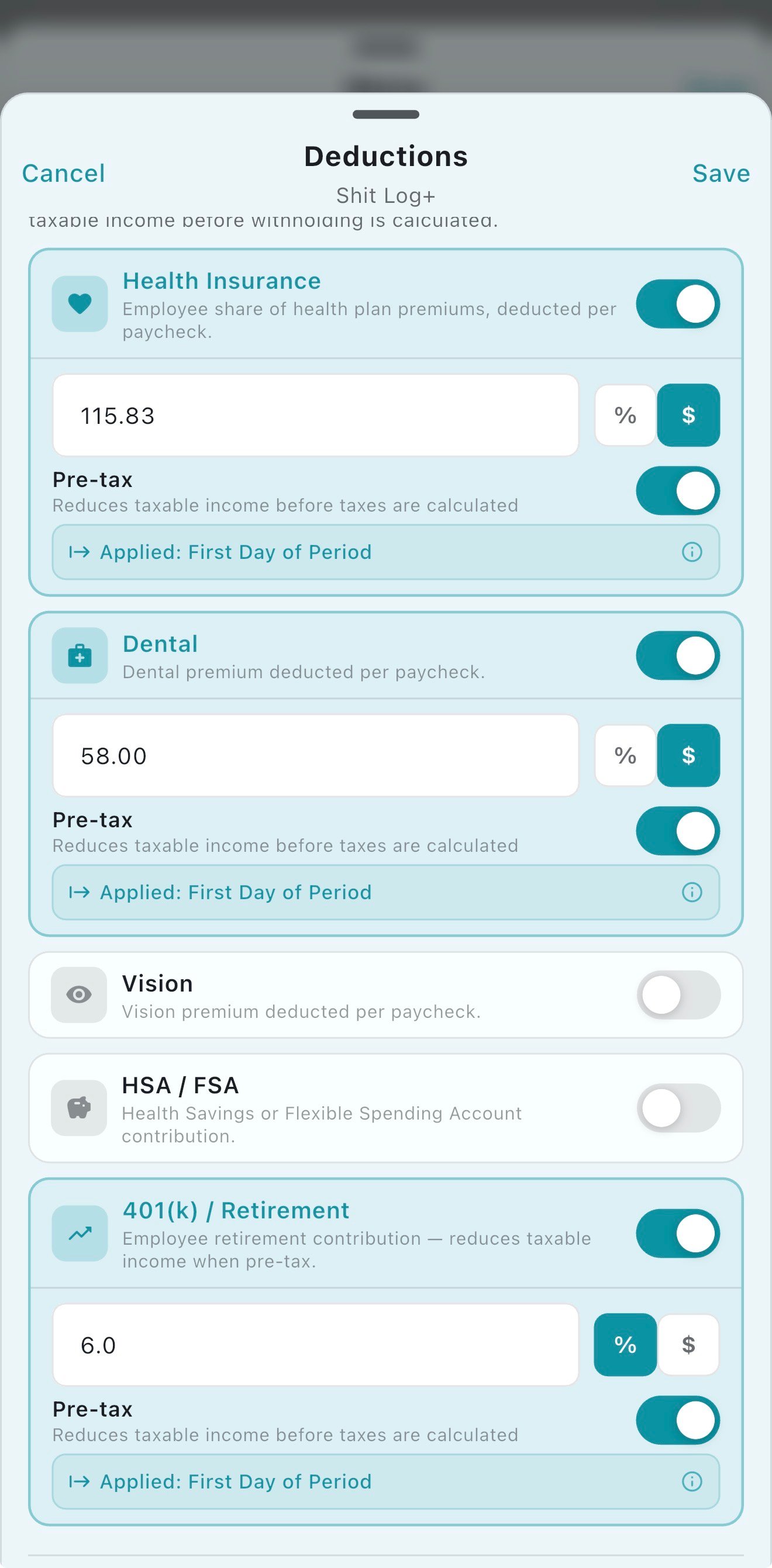The image size is (772, 1568).
Task: Cancel the deductions changes
Action: 63,174
